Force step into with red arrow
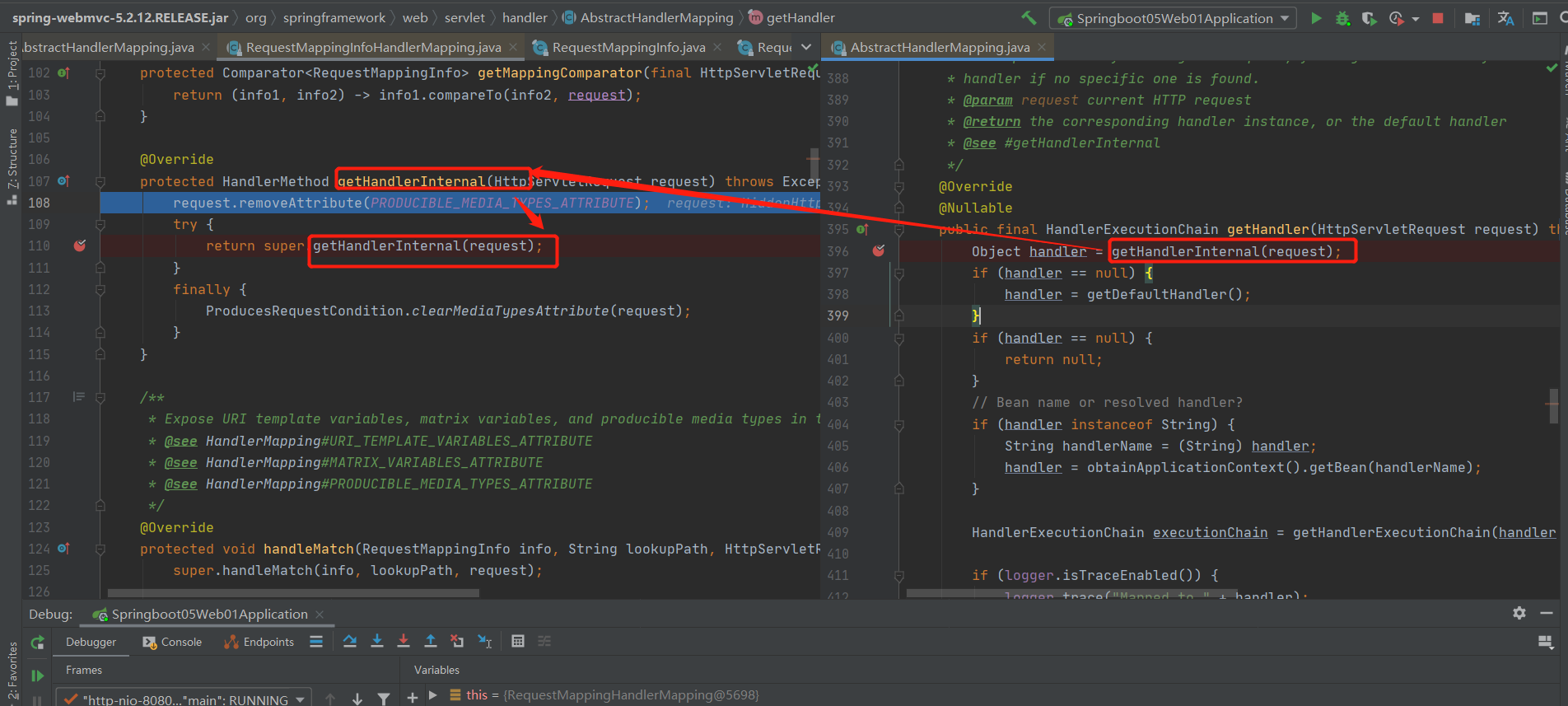 (404, 641)
